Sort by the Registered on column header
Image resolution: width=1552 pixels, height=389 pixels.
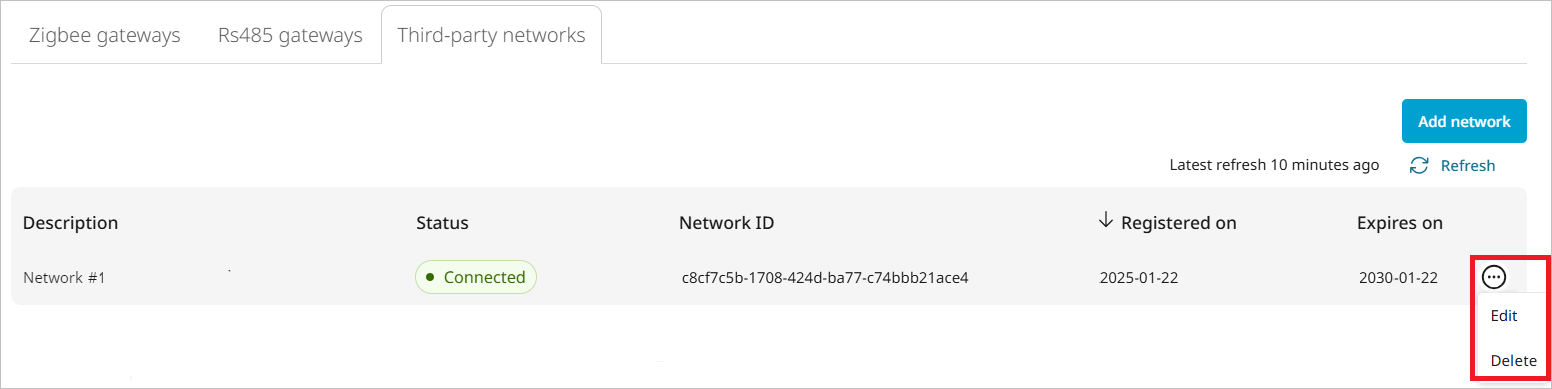[1178, 222]
